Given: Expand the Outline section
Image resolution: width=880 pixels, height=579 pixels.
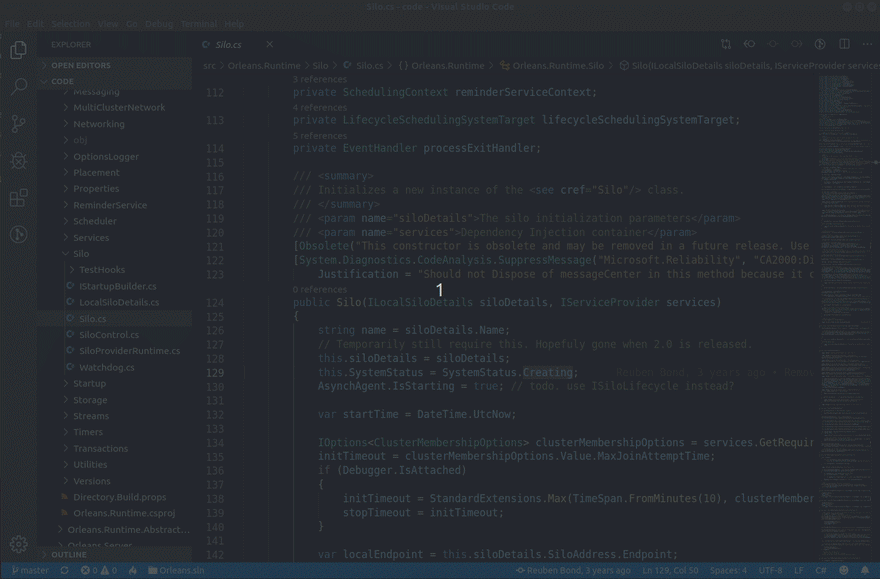Looking at the screenshot, I should (114, 554).
